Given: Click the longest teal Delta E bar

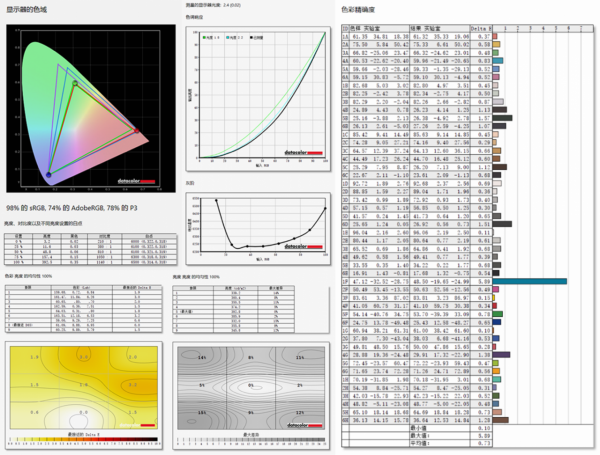Looking at the screenshot, I should pyautogui.click(x=530, y=281).
